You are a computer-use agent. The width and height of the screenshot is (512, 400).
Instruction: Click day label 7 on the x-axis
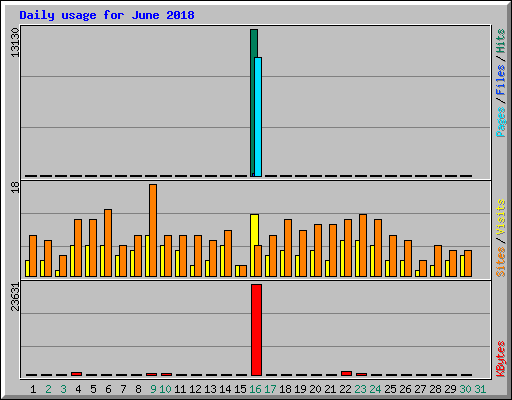click(123, 389)
